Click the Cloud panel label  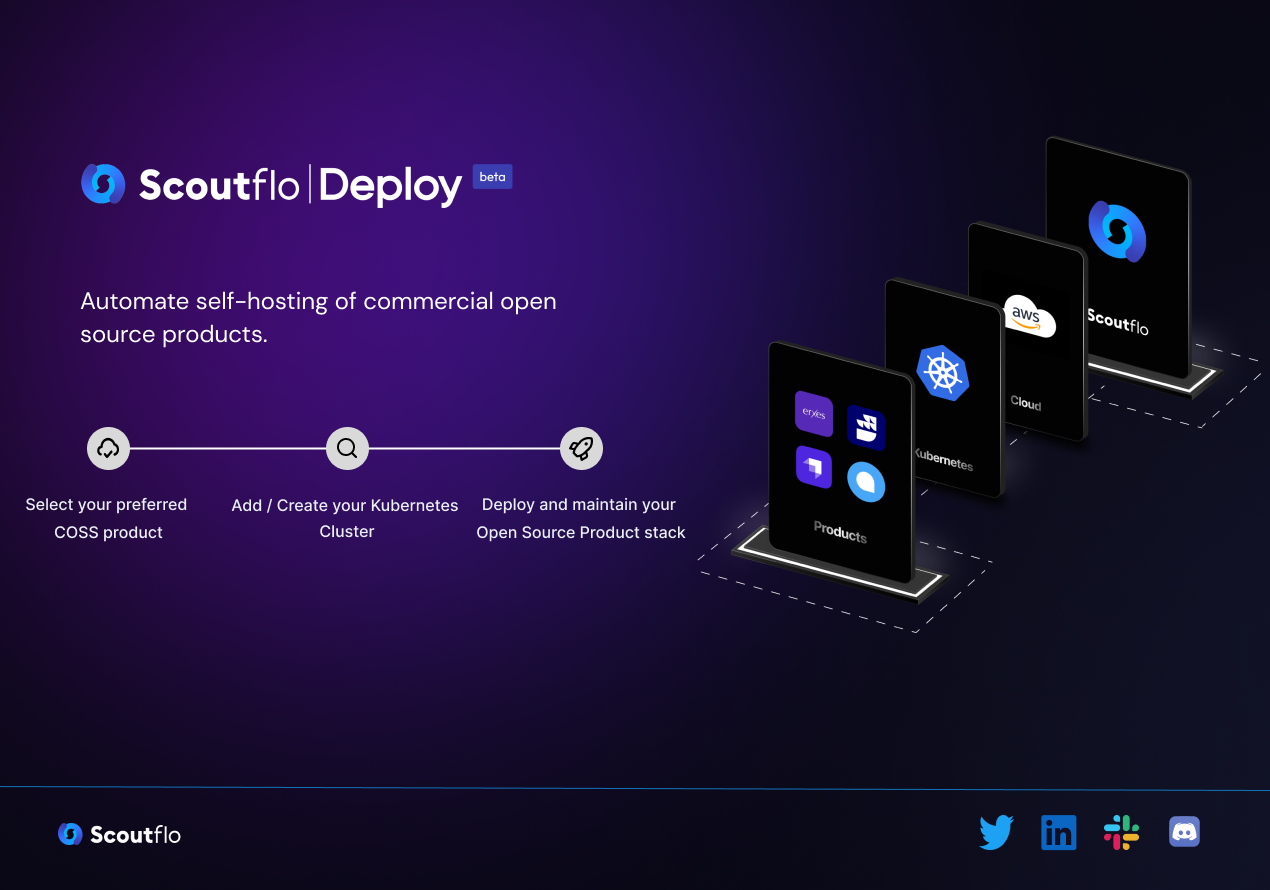[x=1026, y=402]
